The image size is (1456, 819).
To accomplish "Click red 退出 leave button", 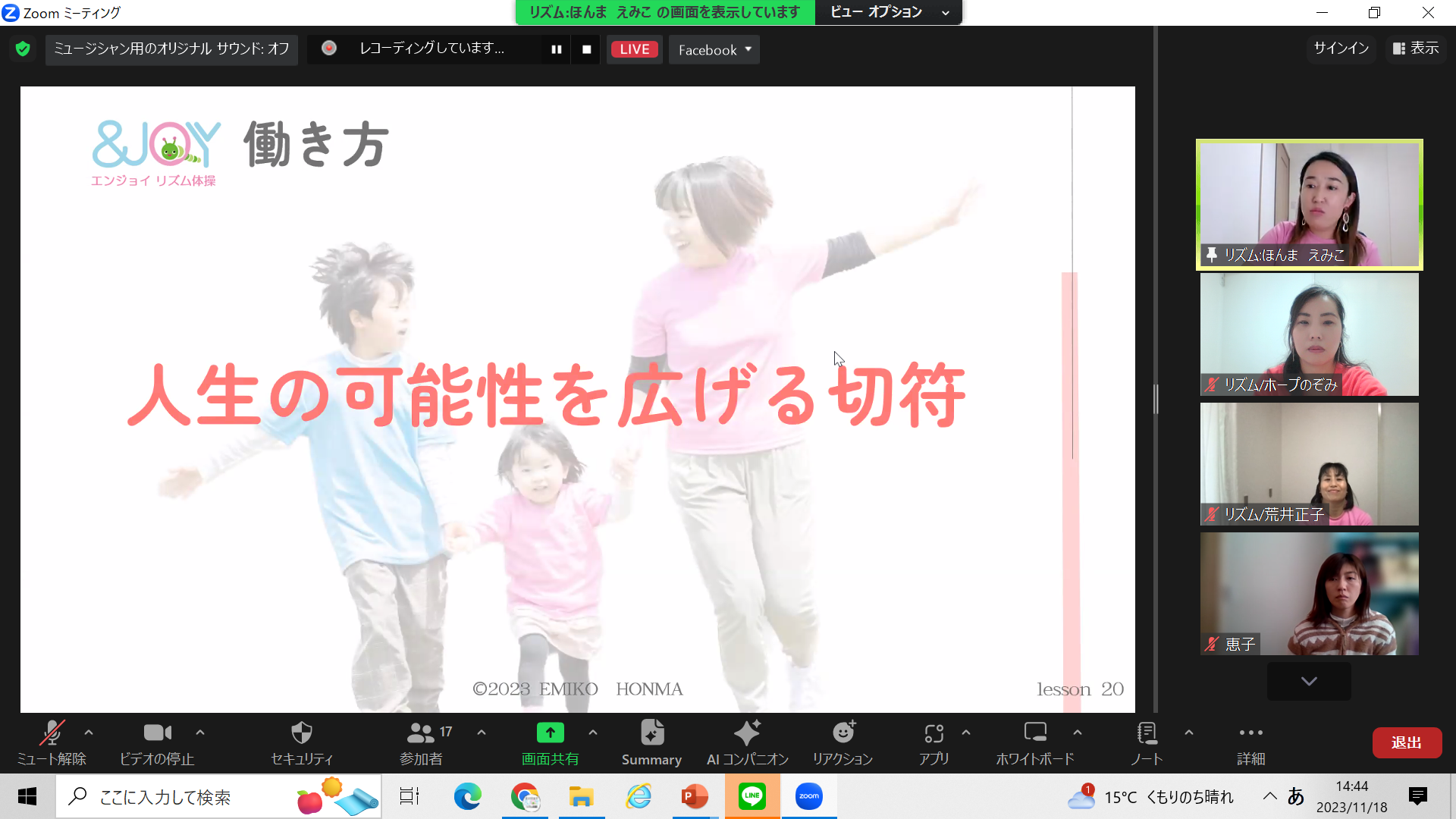I will [1407, 742].
